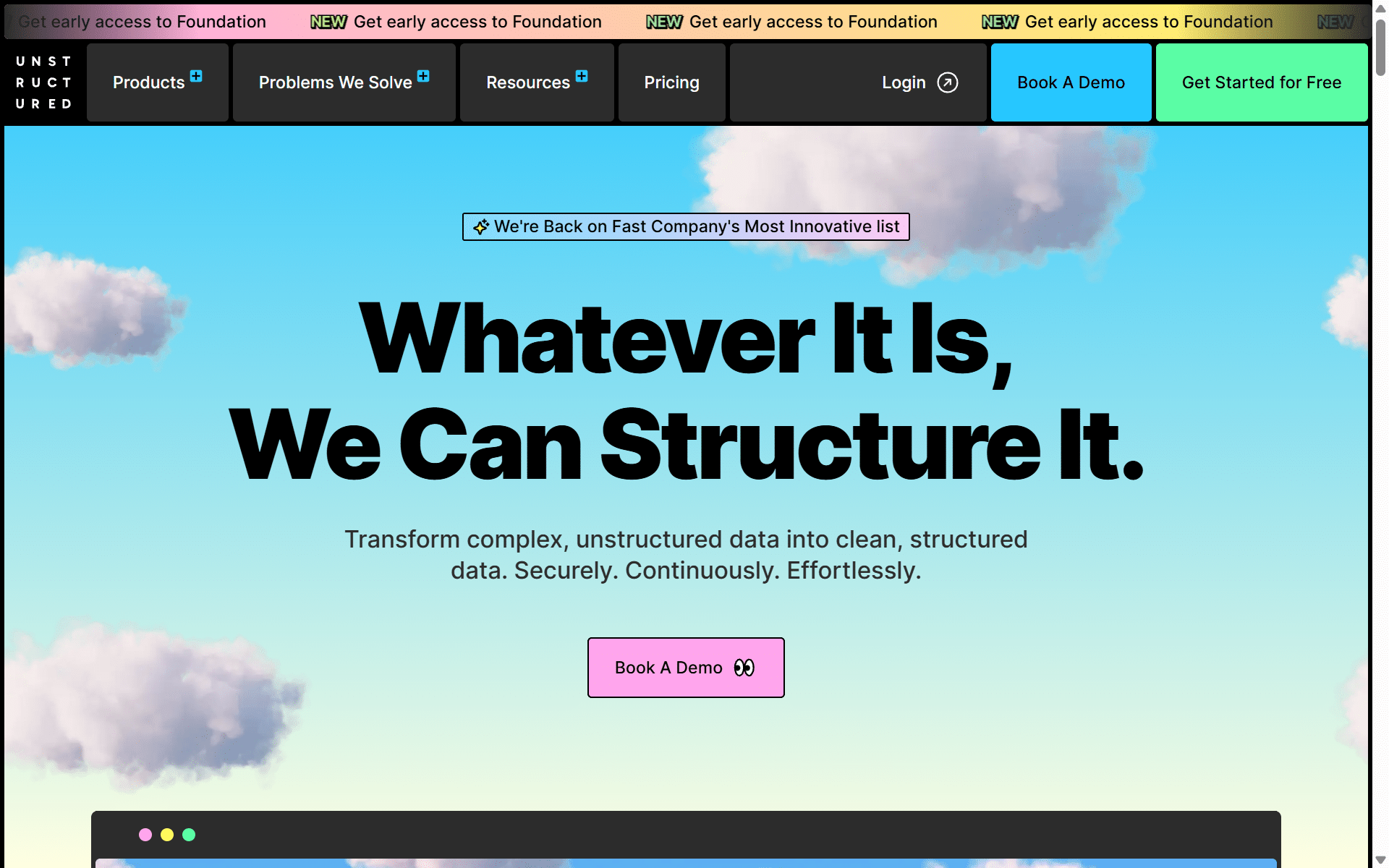Click the third 'Get early access to Foundation' banner text
The width and height of the screenshot is (1389, 868).
813,22
